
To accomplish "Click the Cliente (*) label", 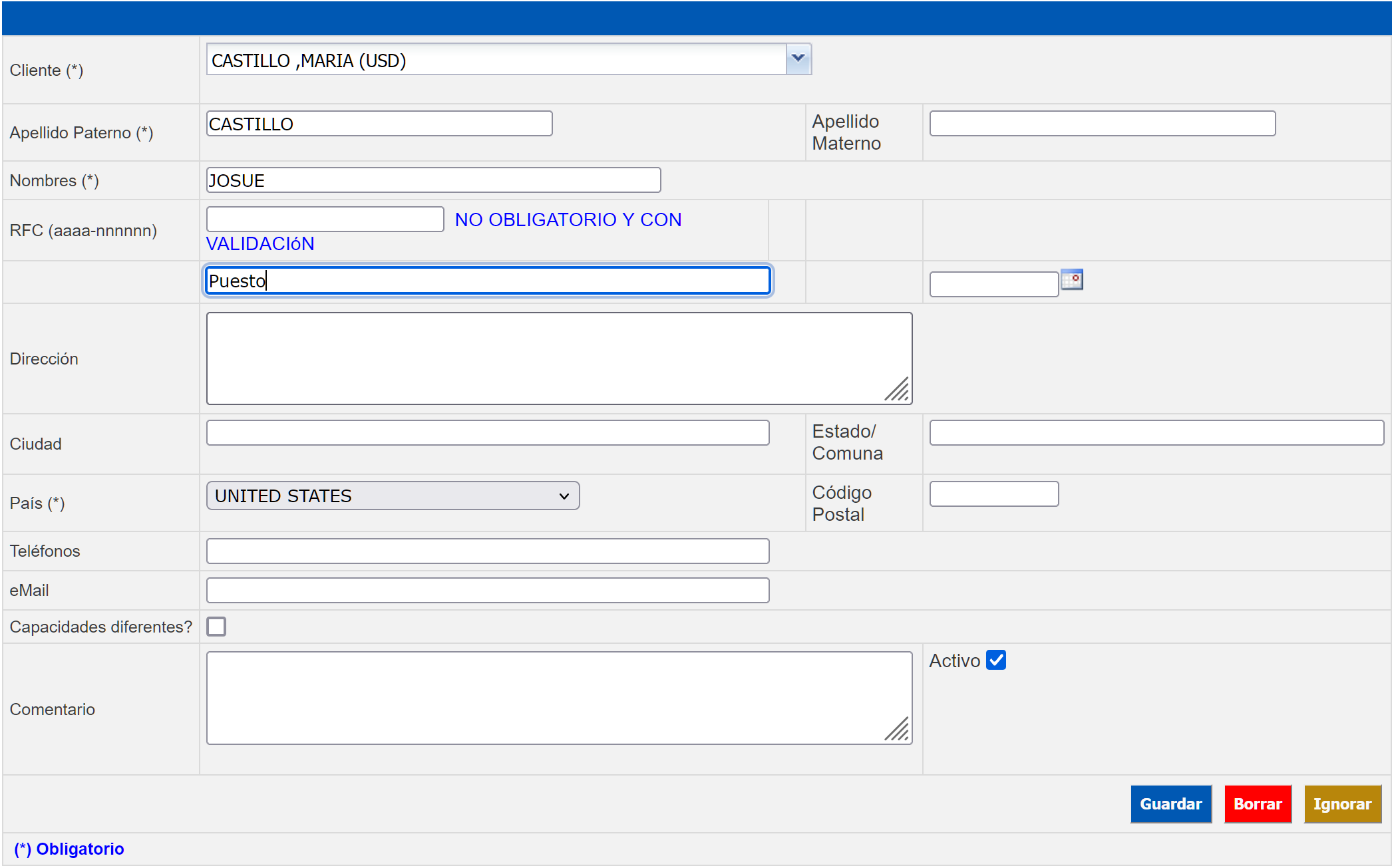I will click(47, 70).
